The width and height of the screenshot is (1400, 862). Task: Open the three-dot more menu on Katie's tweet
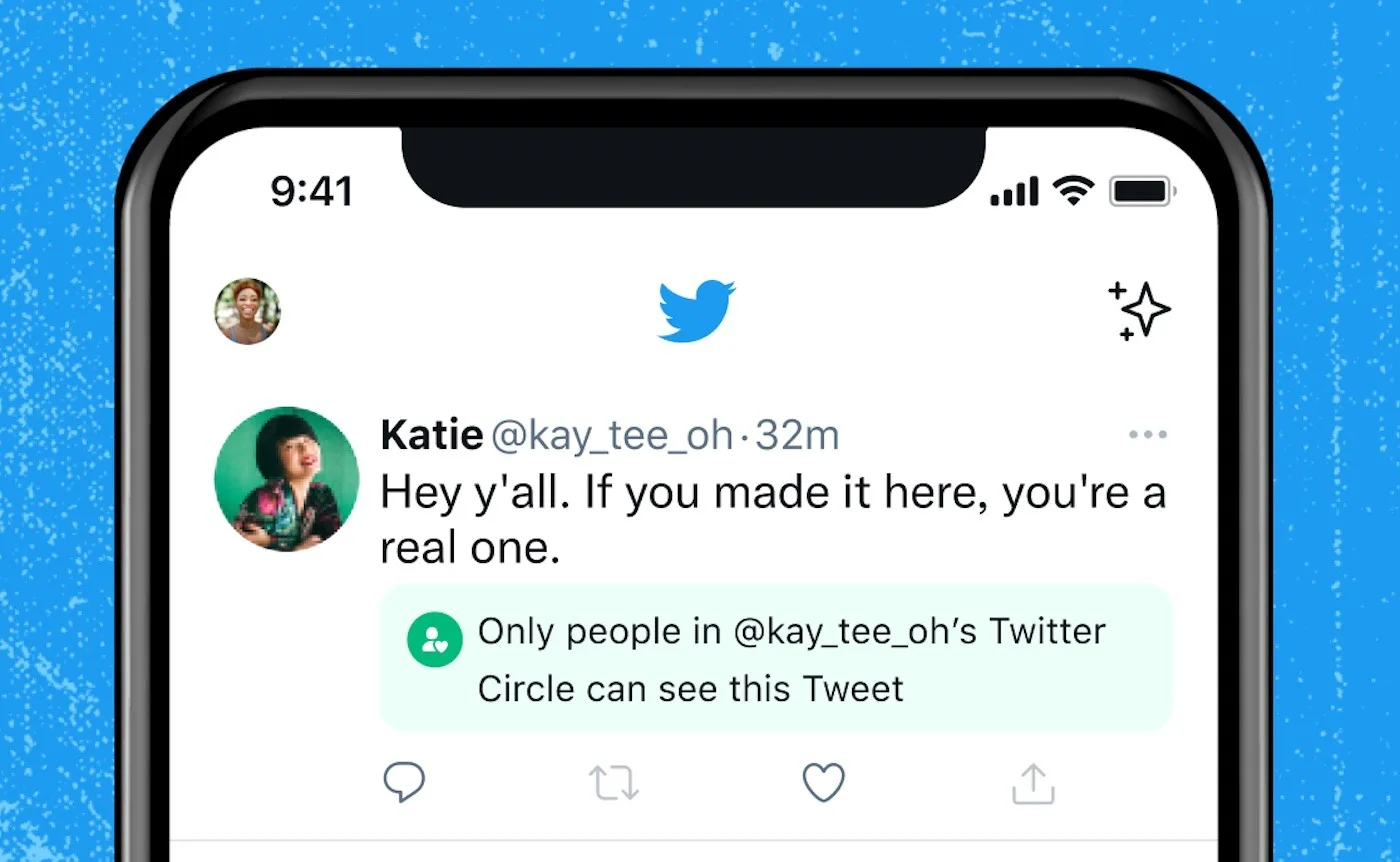coord(1147,435)
